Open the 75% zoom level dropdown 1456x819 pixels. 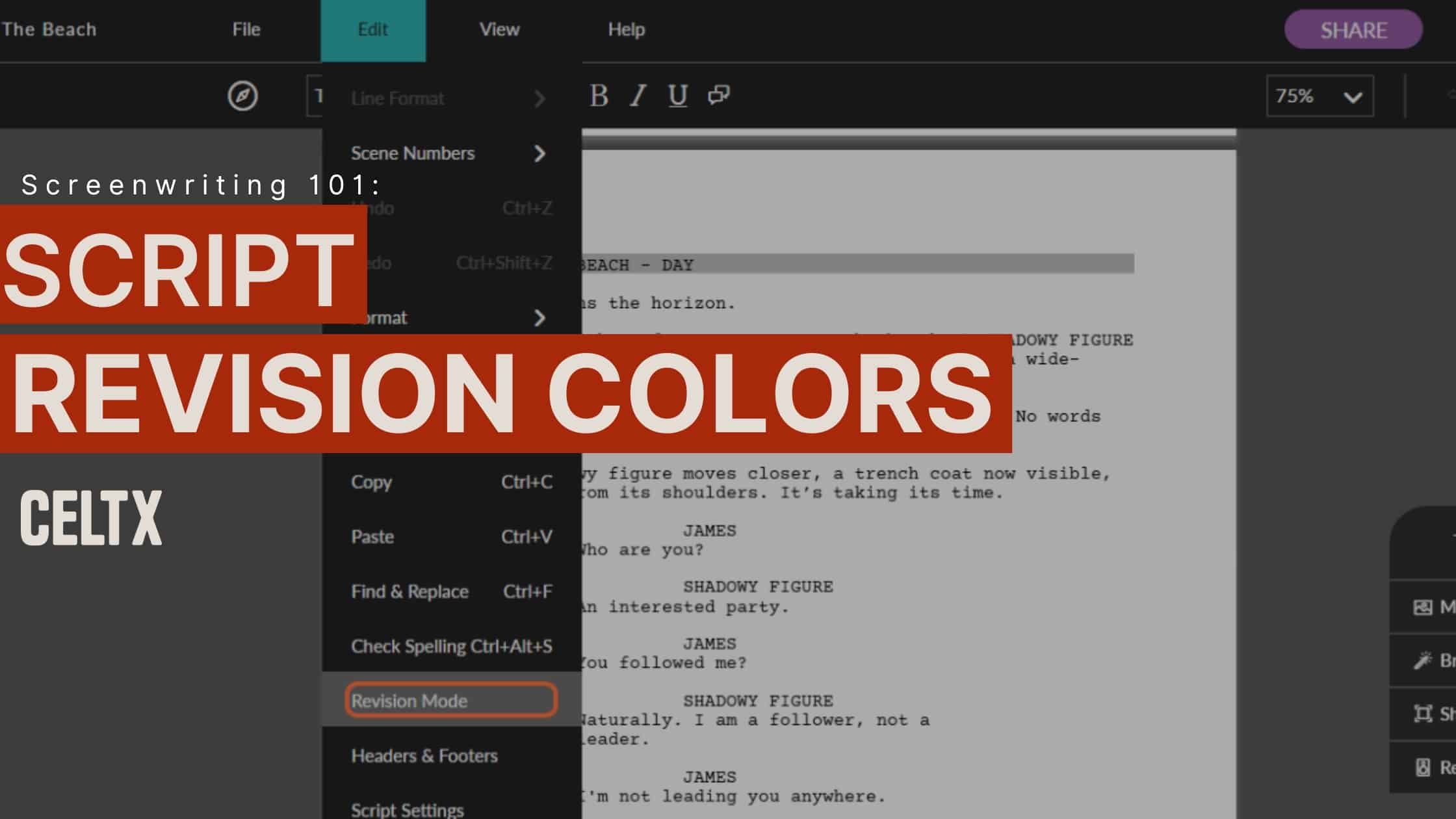[1319, 96]
